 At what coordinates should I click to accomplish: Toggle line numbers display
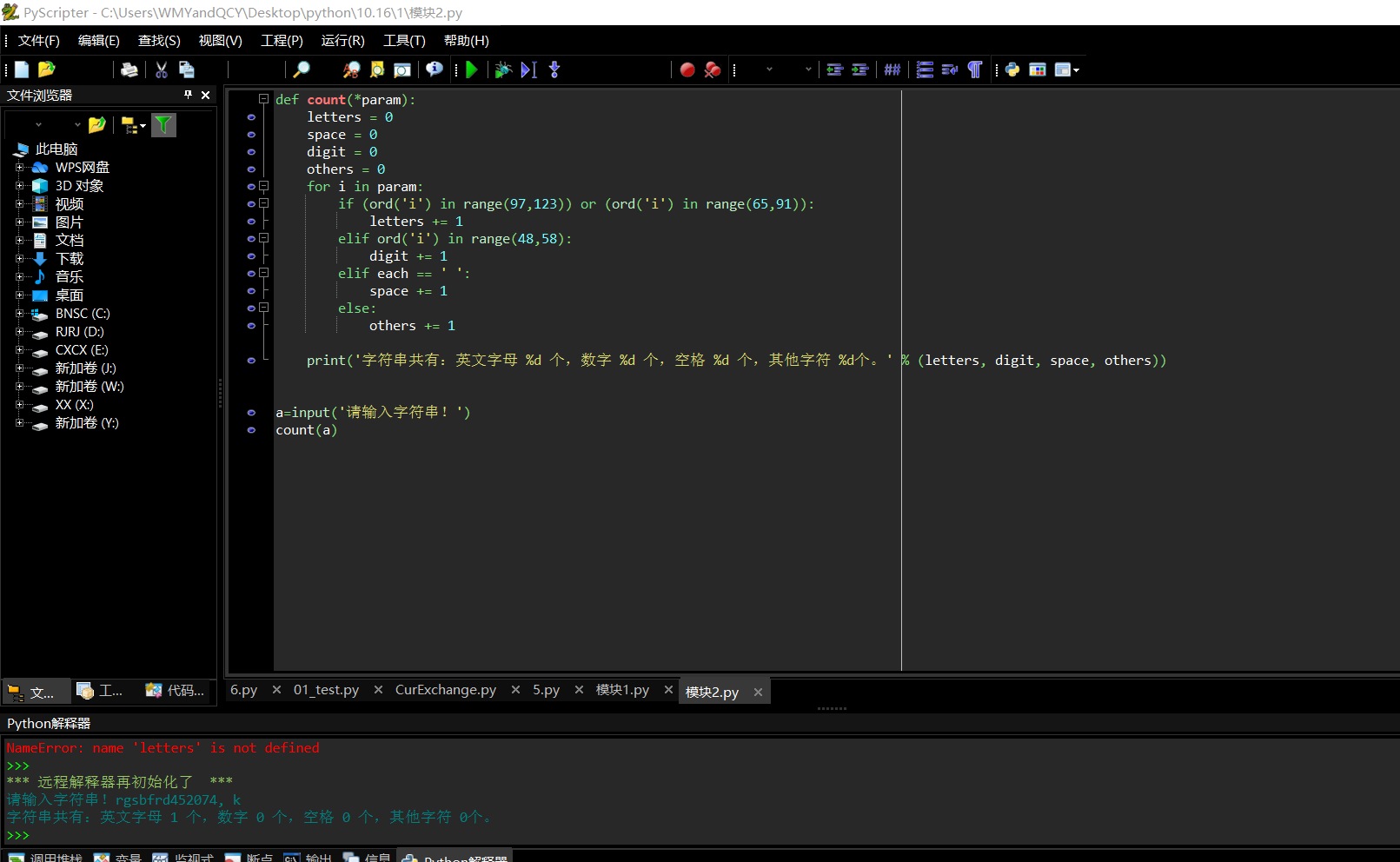(926, 70)
